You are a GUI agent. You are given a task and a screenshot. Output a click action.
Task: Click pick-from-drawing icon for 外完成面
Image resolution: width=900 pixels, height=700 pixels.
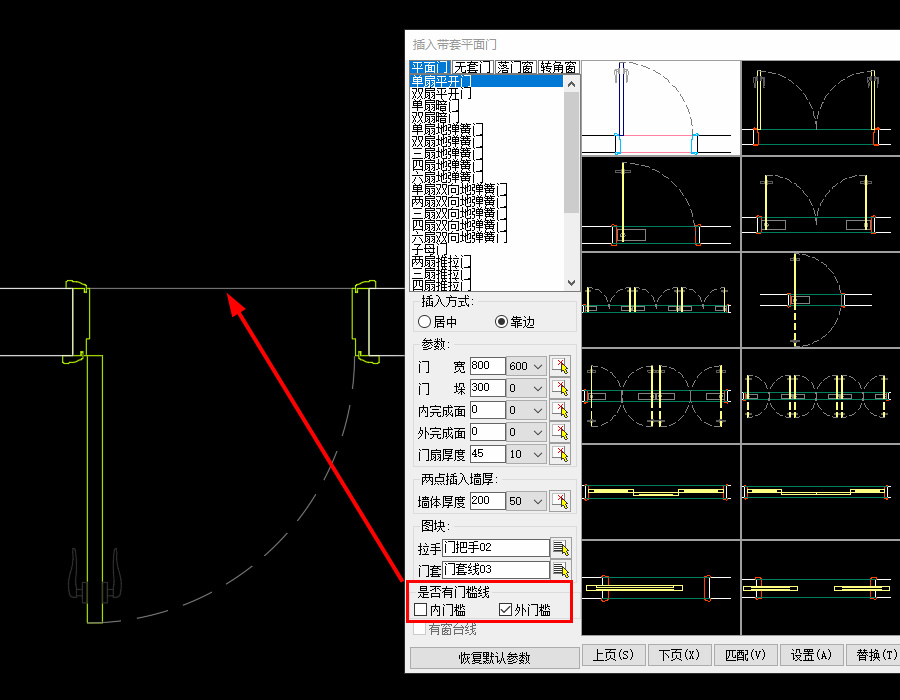560,432
